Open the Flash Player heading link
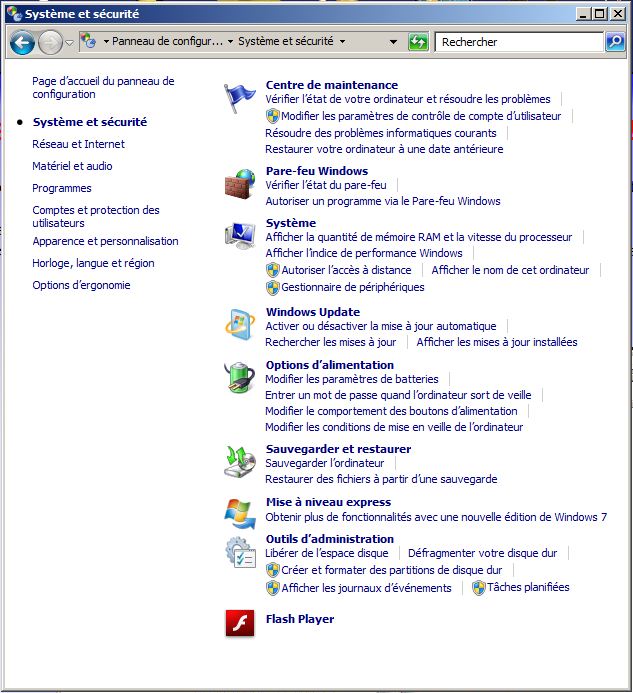The image size is (633, 693). 300,619
